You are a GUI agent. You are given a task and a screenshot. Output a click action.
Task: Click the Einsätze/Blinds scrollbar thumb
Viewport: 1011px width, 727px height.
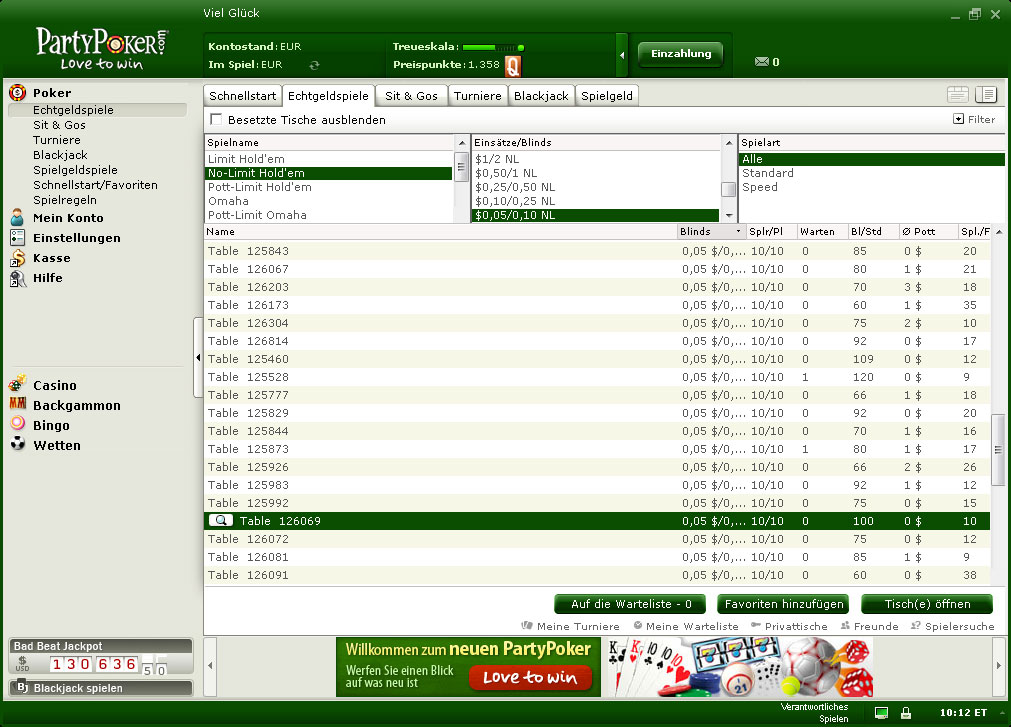point(729,189)
